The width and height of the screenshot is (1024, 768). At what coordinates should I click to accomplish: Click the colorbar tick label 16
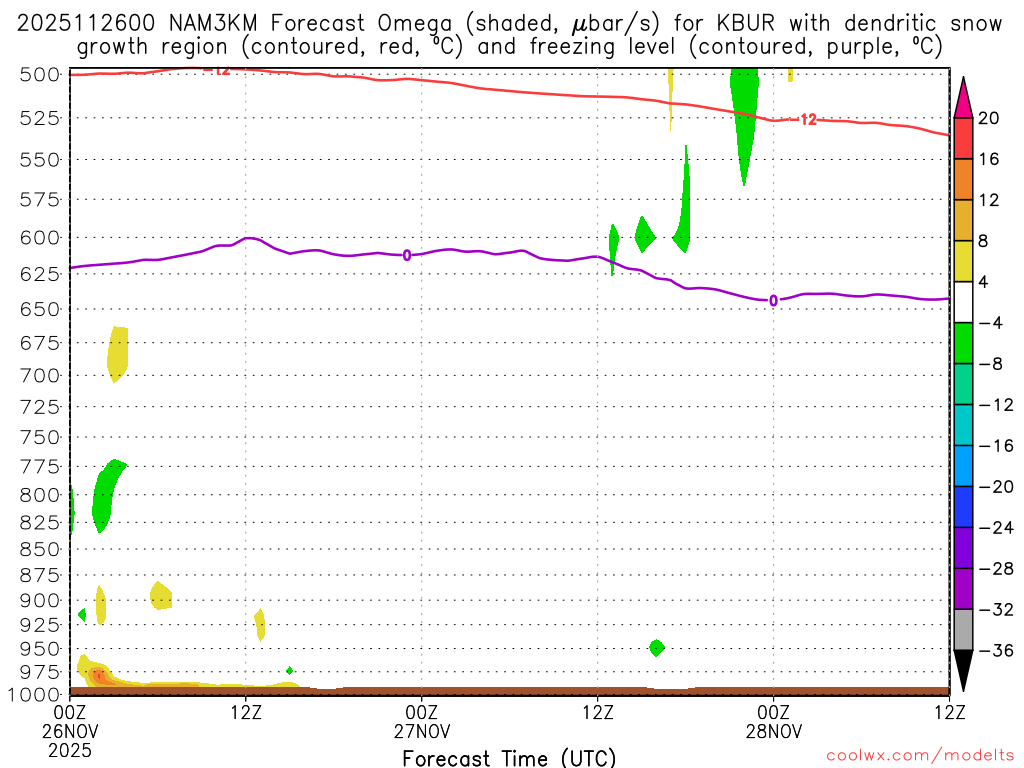point(989,159)
